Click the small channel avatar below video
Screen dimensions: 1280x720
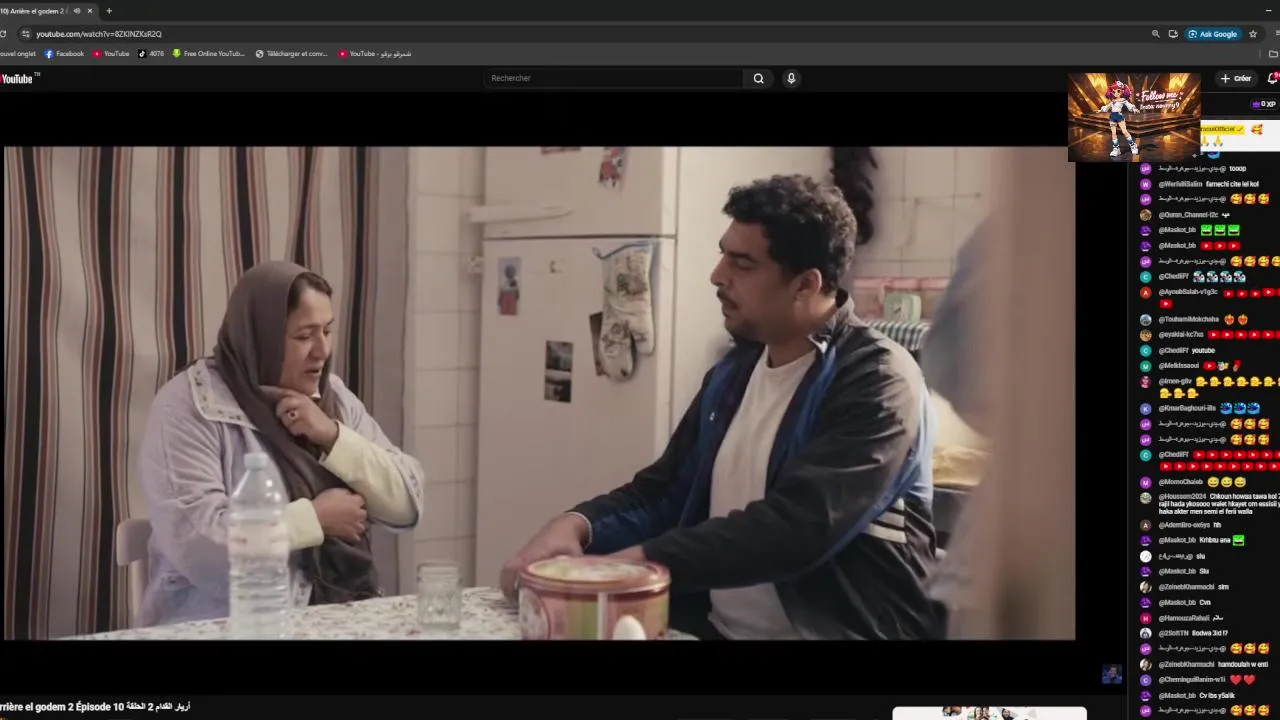coord(1112,674)
